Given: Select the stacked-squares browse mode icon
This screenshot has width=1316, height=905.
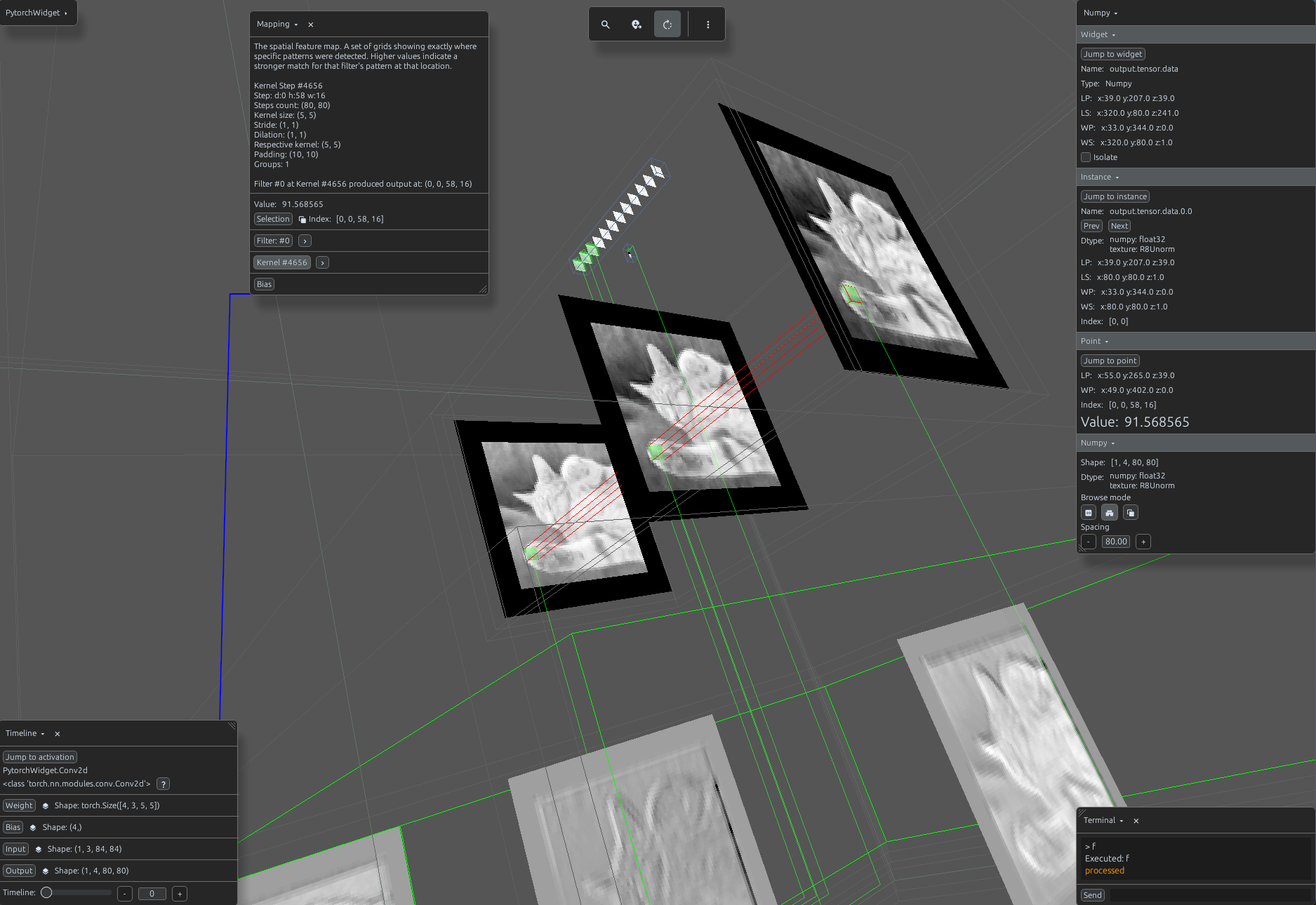Looking at the screenshot, I should [x=1131, y=513].
